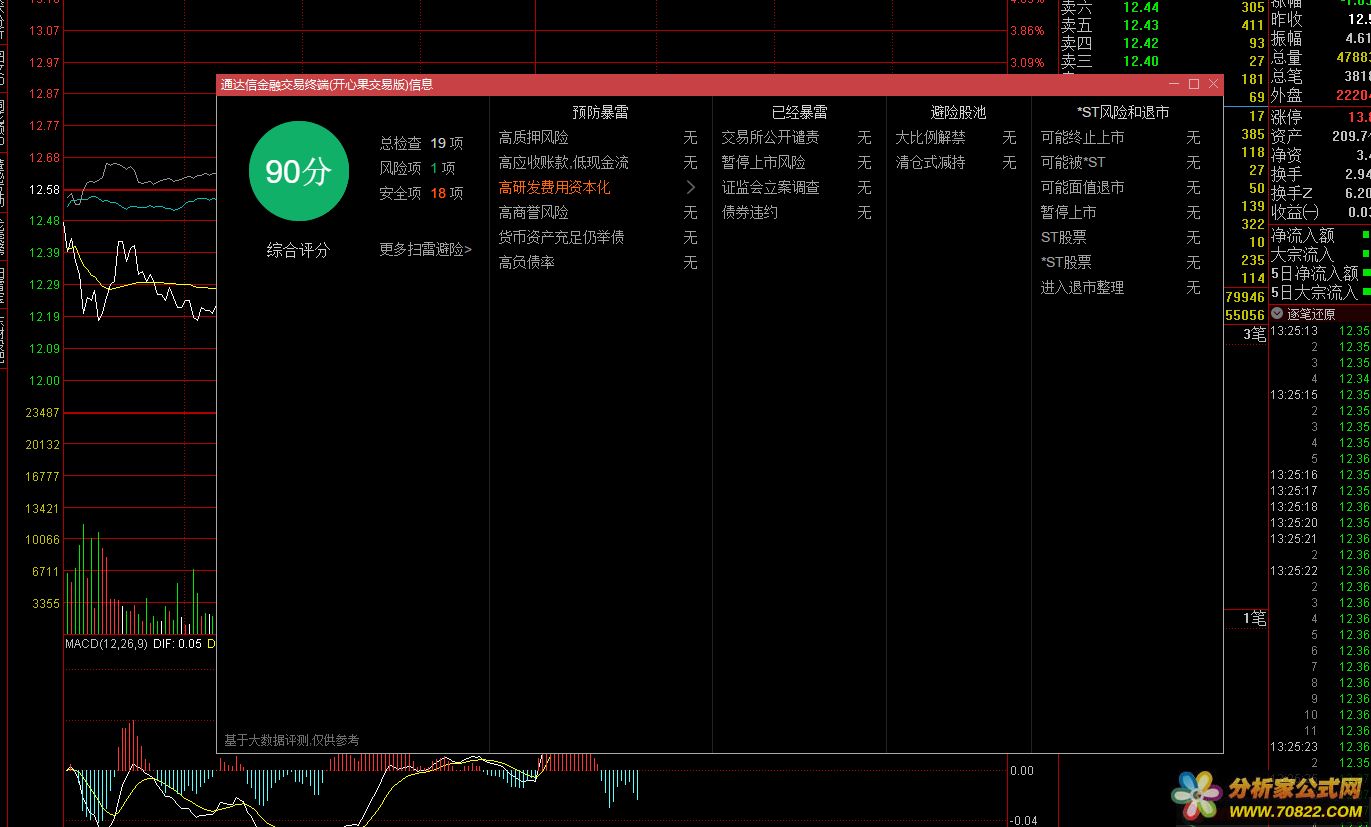Click the 基于大数据评测,仅供参考 footer note
Screen dimensions: 1371x827
(291, 740)
